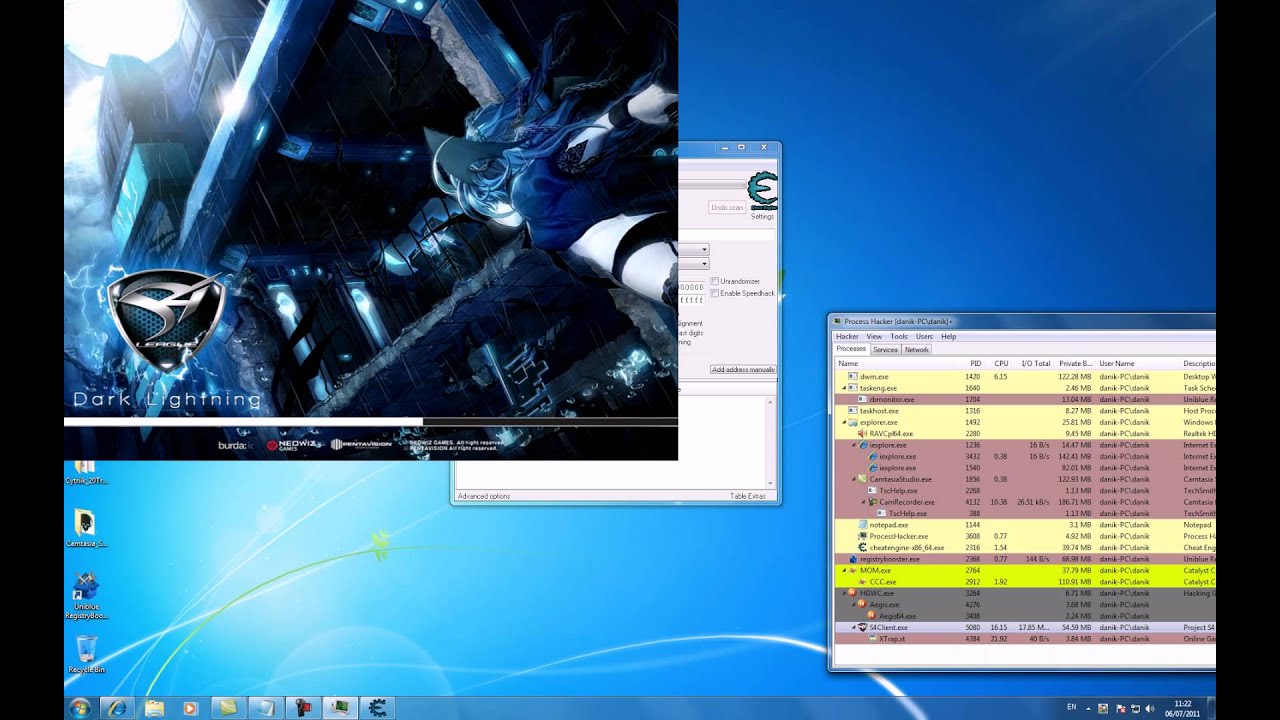
Task: Collapse the MOM.exe process node
Action: [x=844, y=571]
